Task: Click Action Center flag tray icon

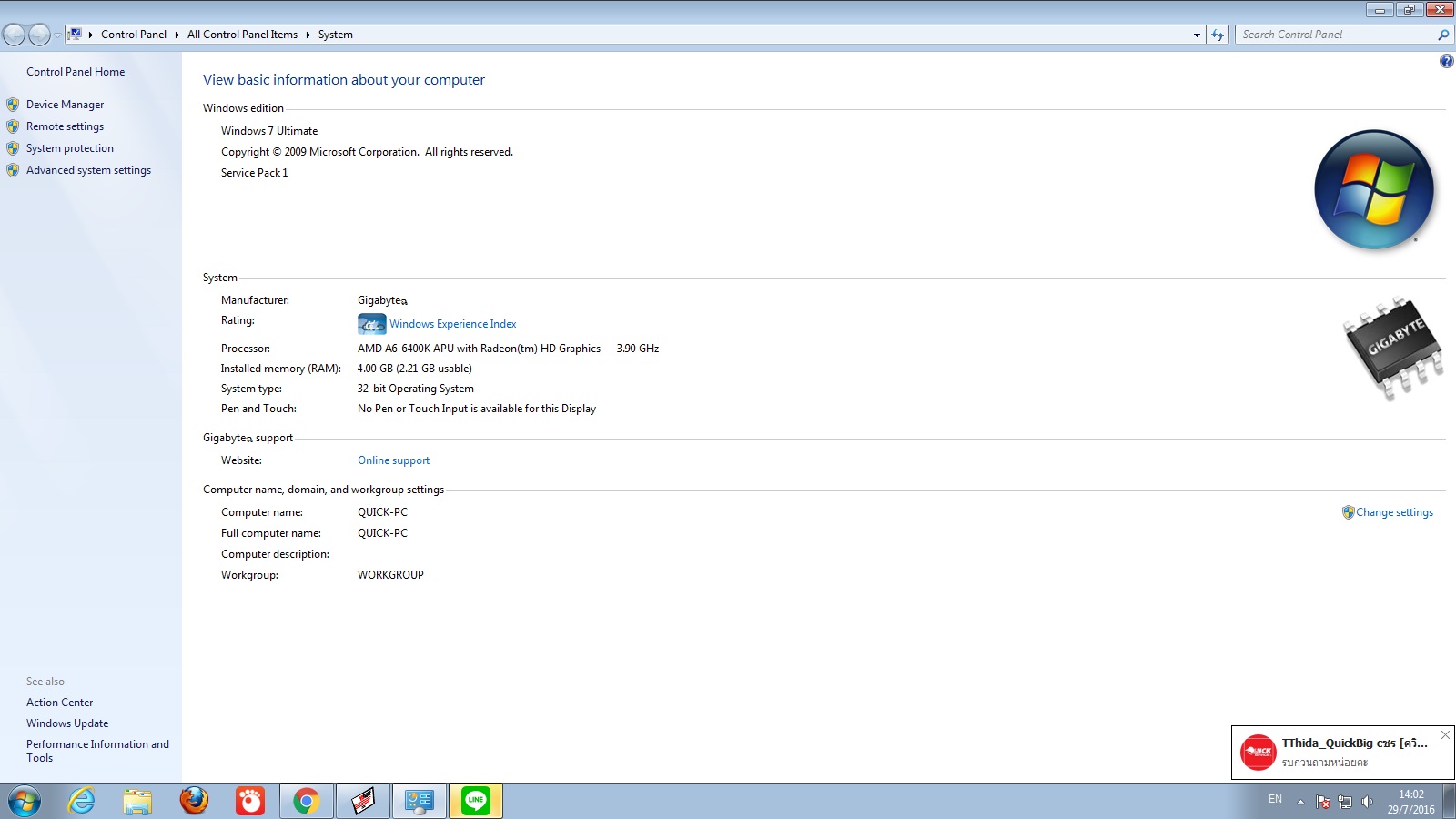Action: click(x=1323, y=802)
